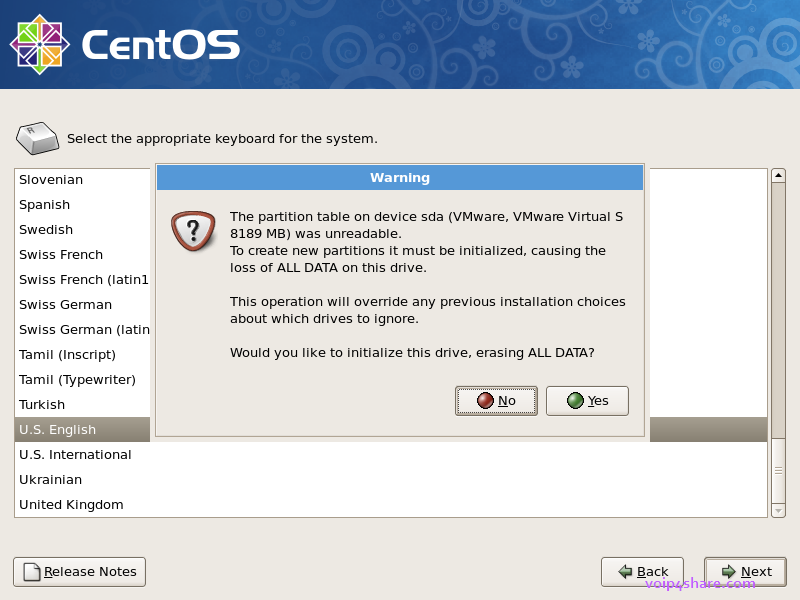Select No to refuse drive initialization

[x=496, y=400]
